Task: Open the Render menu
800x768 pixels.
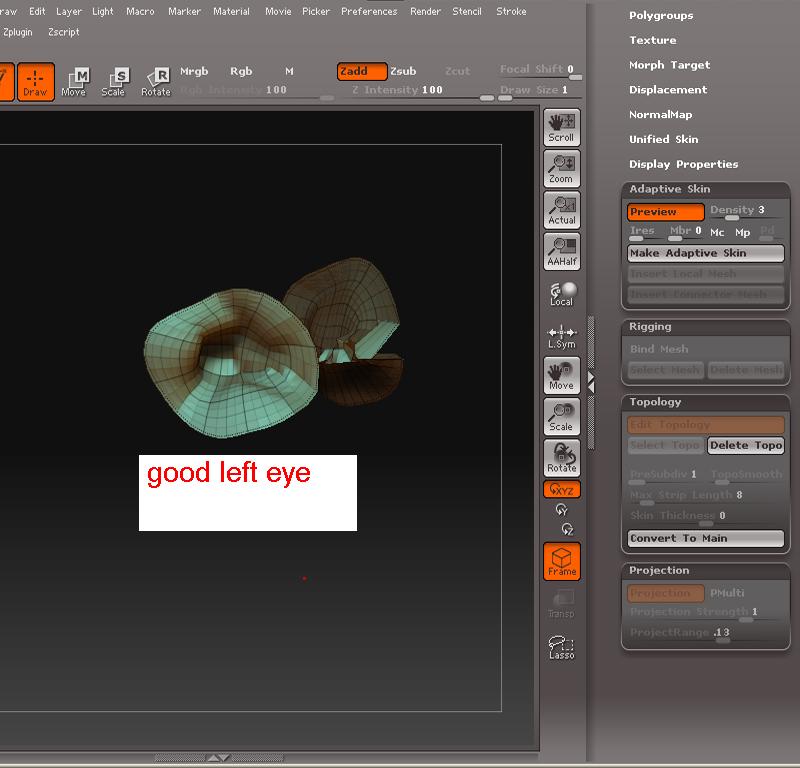Action: 425,12
